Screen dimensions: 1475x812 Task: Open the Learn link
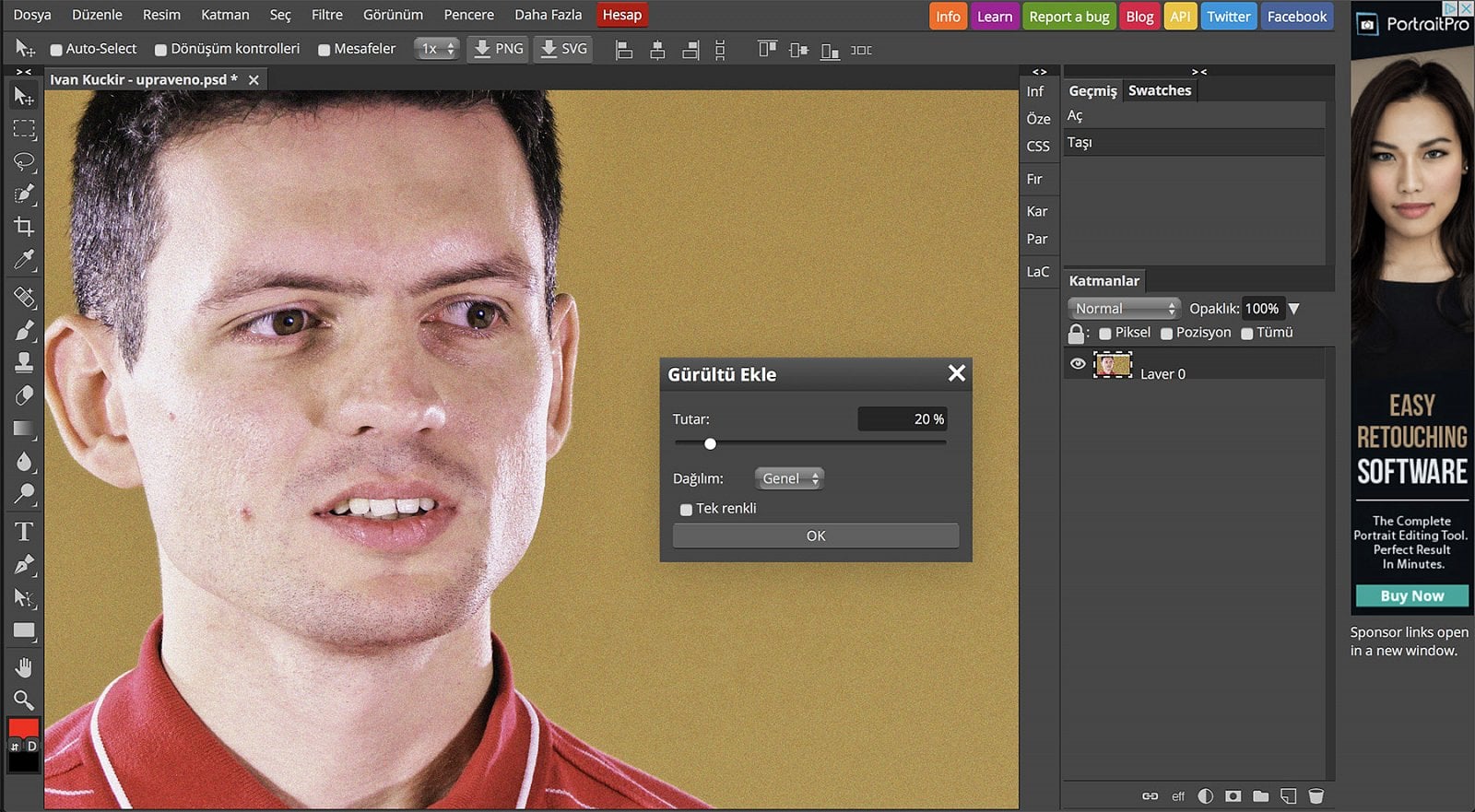(x=995, y=17)
